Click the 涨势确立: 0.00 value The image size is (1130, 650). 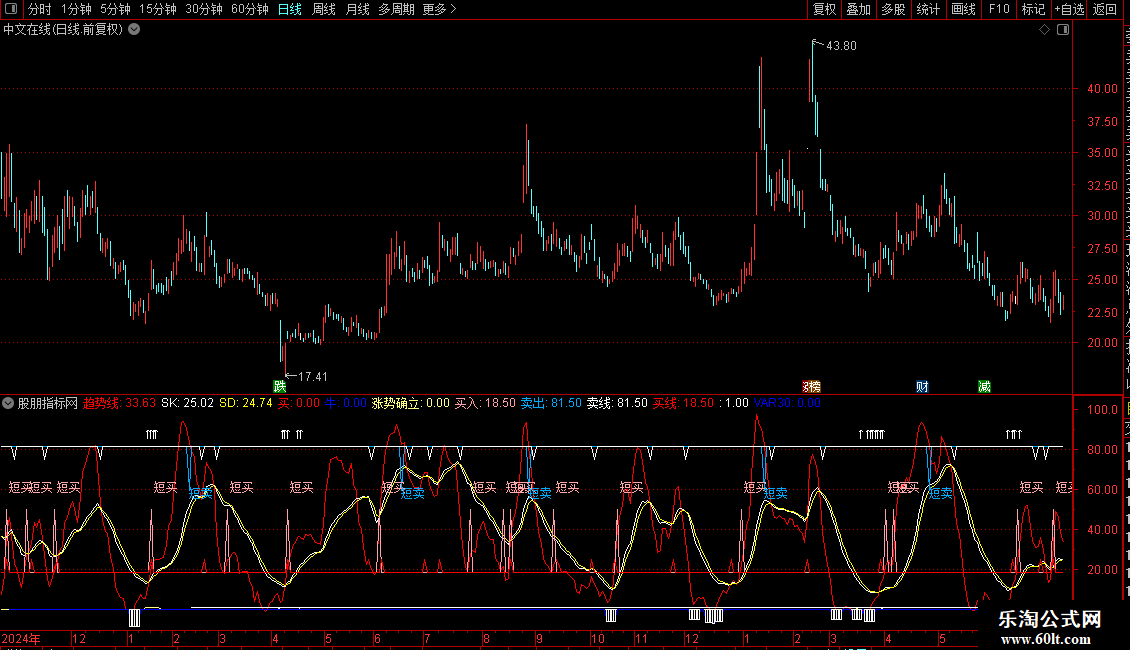410,404
